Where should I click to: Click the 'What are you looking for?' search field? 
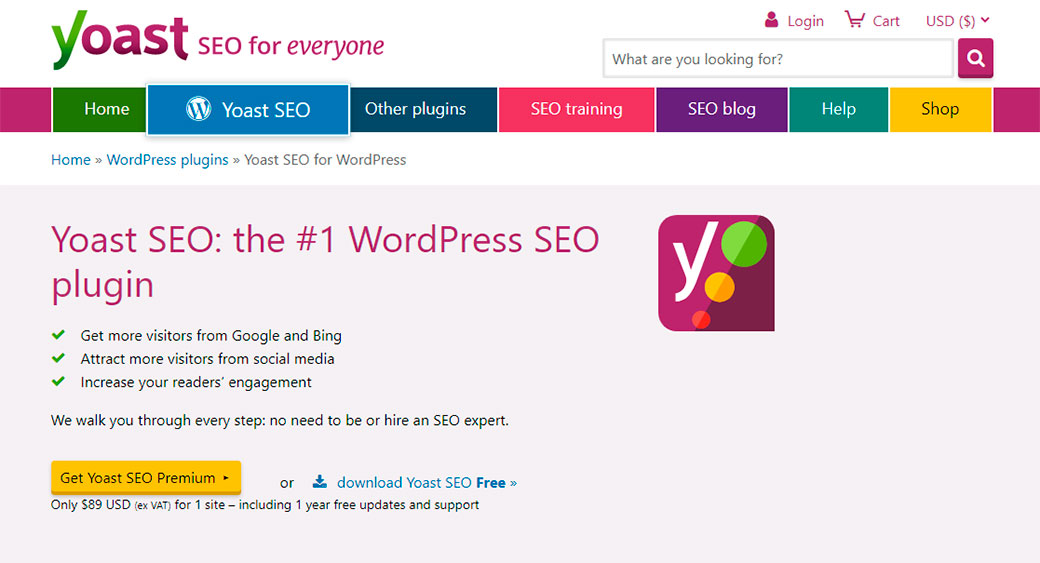[777, 59]
